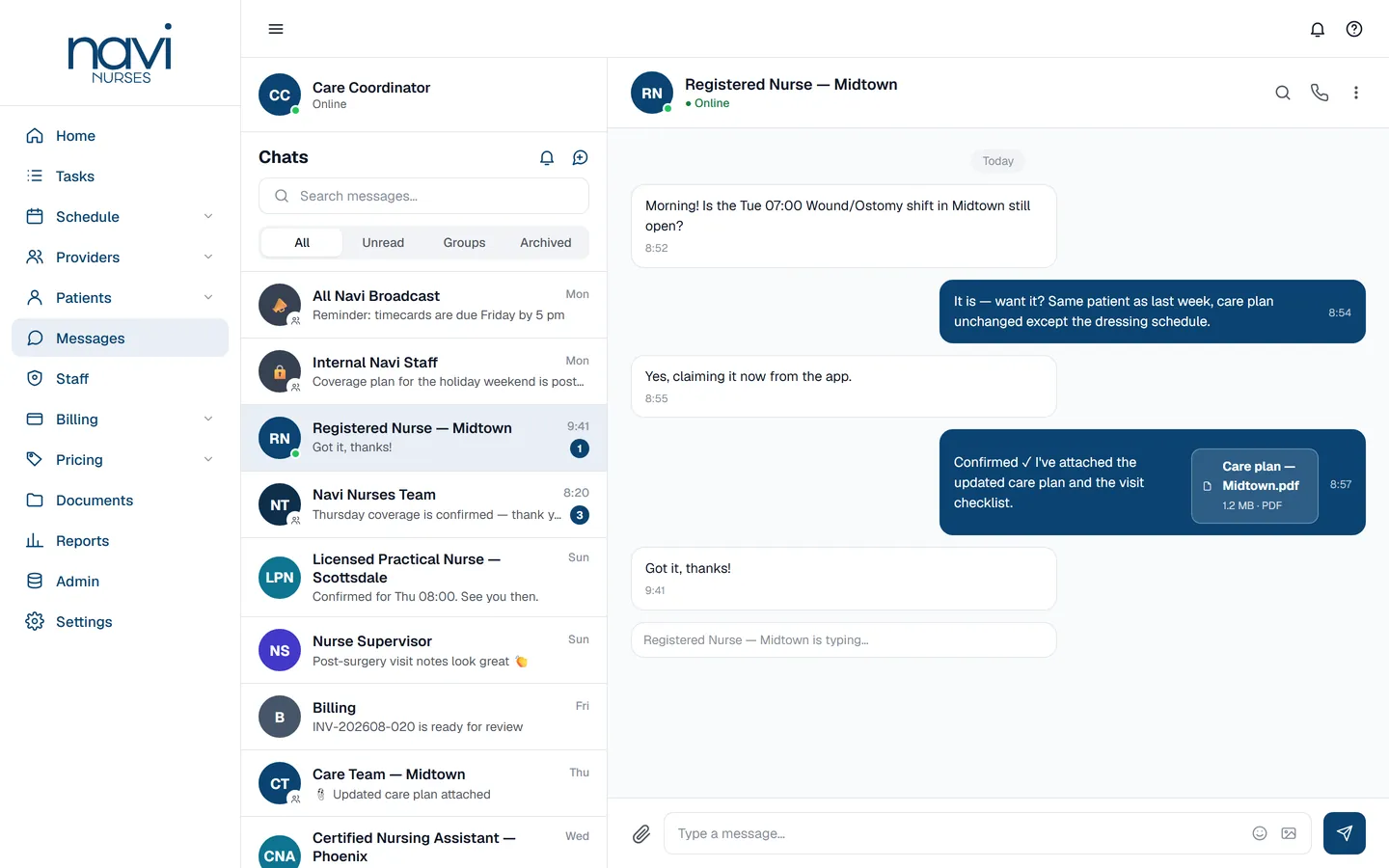Attach a file with the paperclip
This screenshot has height=868, width=1389.
pos(641,834)
